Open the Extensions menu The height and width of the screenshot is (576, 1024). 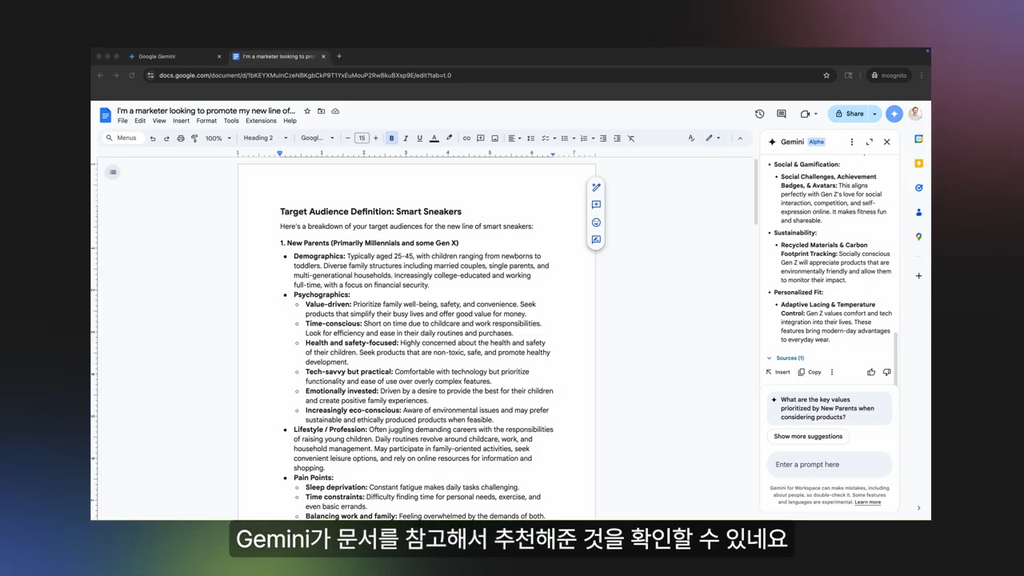coord(261,121)
